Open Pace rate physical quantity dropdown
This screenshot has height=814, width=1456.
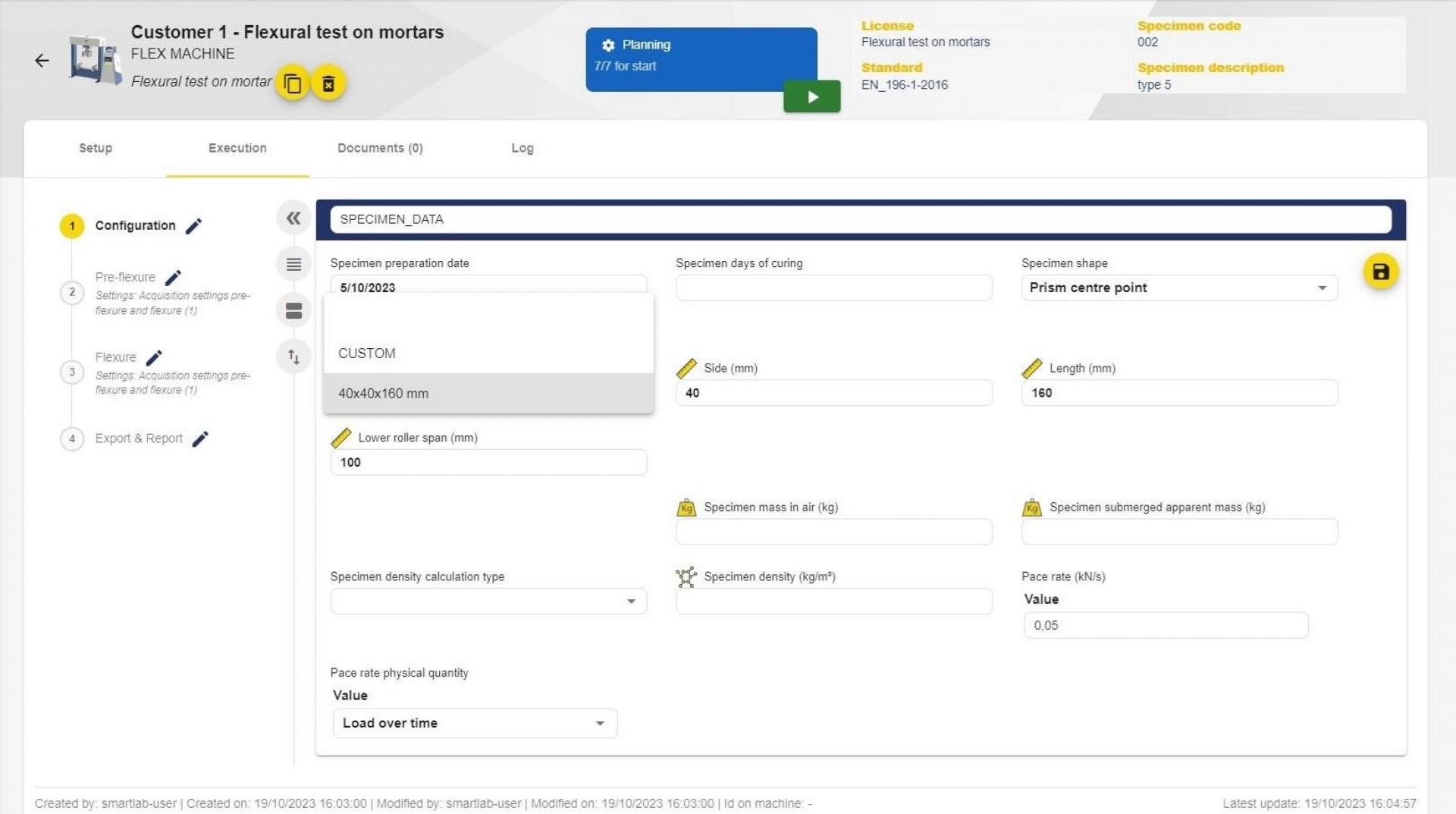(475, 724)
